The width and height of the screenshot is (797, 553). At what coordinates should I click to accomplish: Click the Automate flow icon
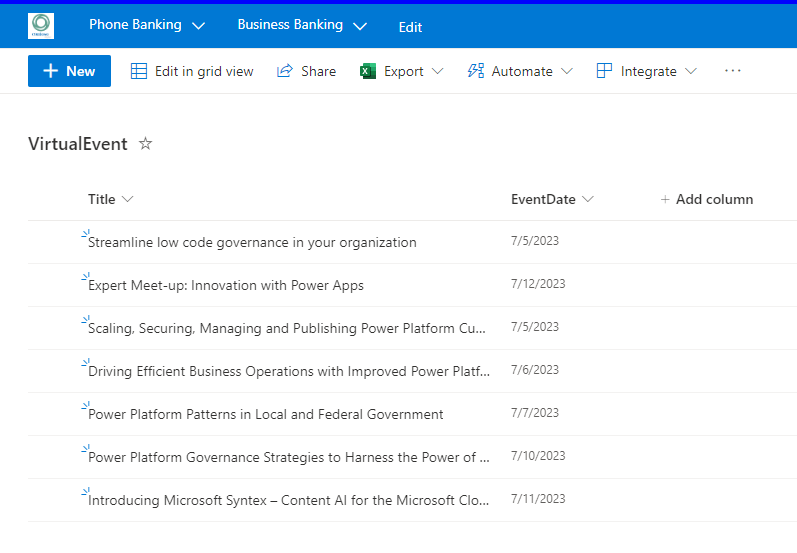(476, 71)
